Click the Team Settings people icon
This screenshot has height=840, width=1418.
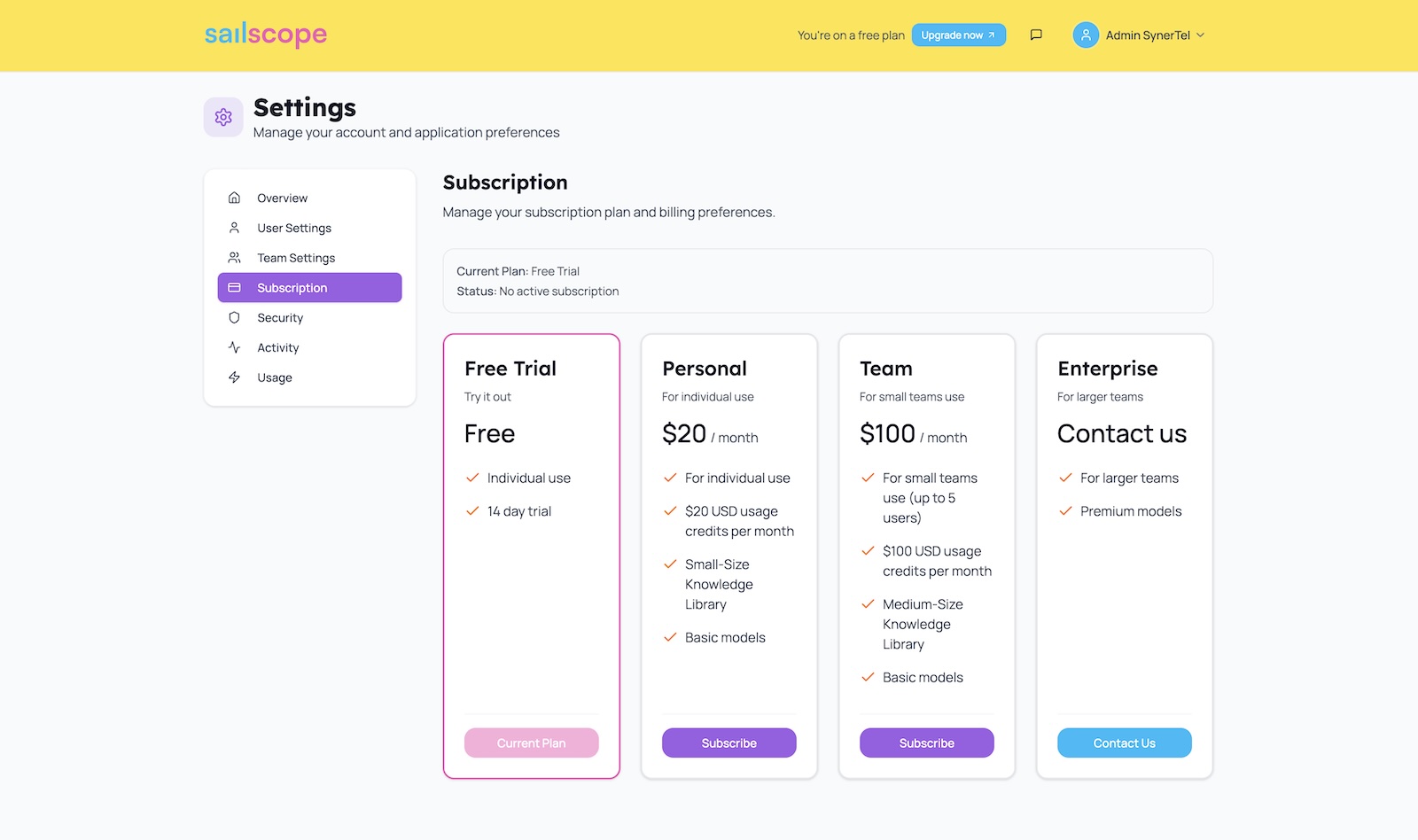[234, 258]
